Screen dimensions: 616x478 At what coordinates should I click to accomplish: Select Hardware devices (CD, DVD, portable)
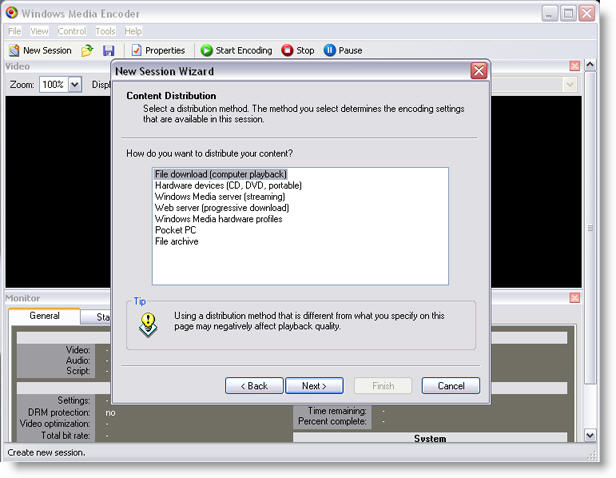pyautogui.click(x=228, y=185)
